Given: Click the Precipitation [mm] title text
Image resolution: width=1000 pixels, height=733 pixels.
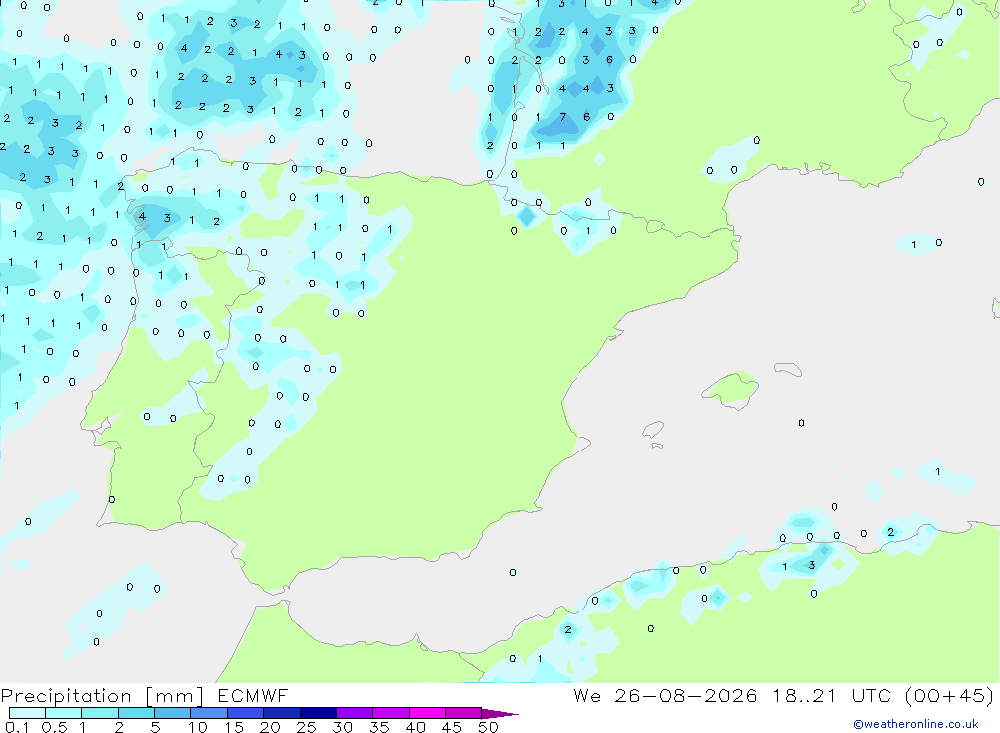Looking at the screenshot, I should click(x=102, y=695).
